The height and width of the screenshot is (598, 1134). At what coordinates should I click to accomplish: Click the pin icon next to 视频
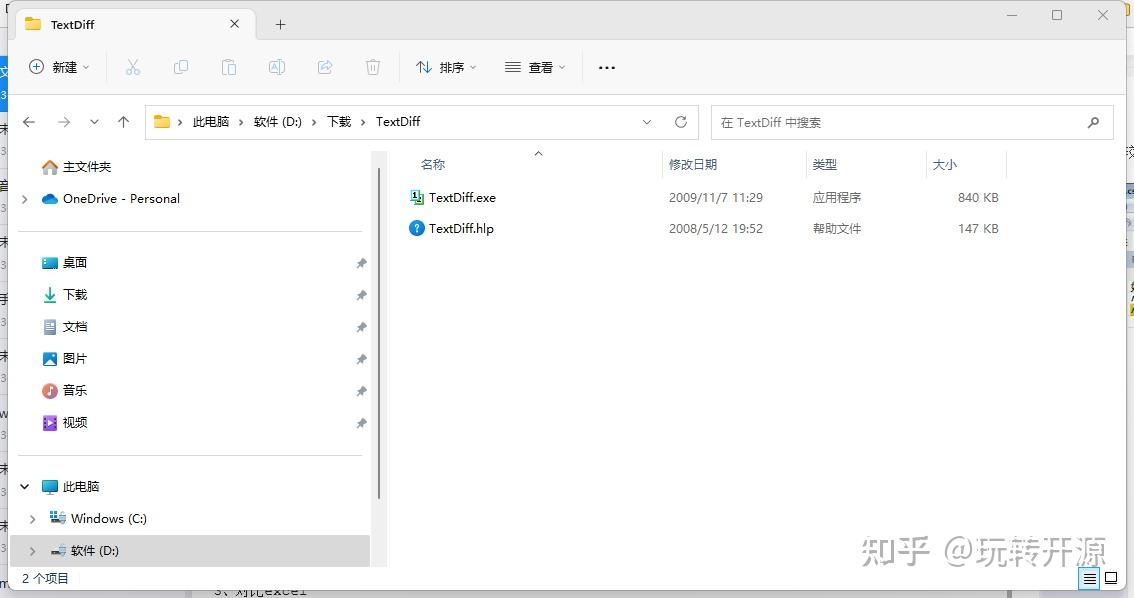pos(361,423)
